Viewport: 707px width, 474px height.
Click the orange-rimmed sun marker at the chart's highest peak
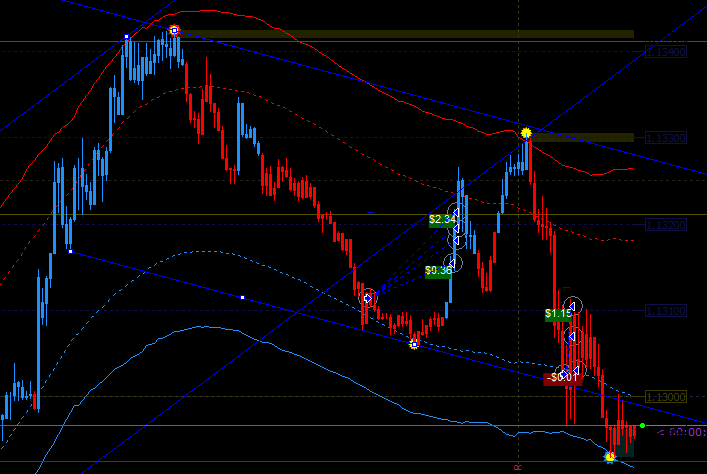pos(174,31)
